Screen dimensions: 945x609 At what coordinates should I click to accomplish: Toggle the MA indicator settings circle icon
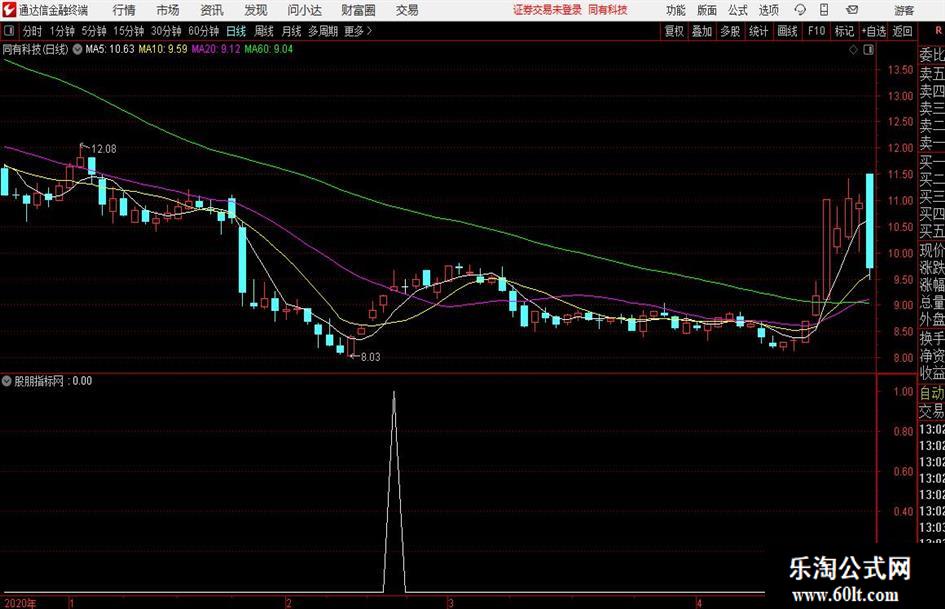(x=77, y=49)
